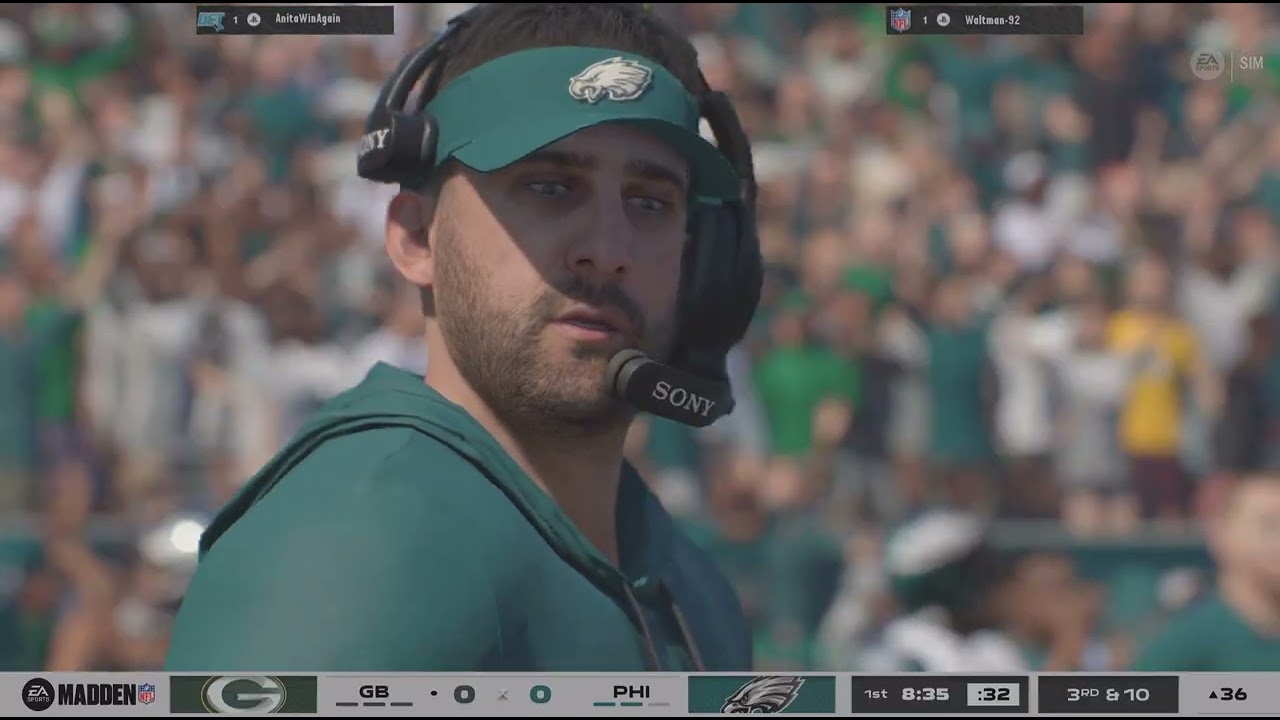The image size is (1280, 720).
Task: Click the PHI timeout indicator bars
Action: click(631, 705)
